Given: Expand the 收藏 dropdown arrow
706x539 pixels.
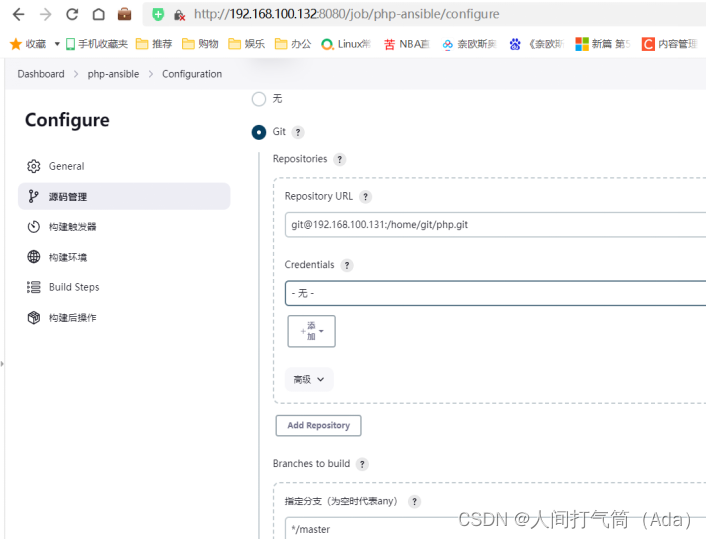Looking at the screenshot, I should click(57, 44).
